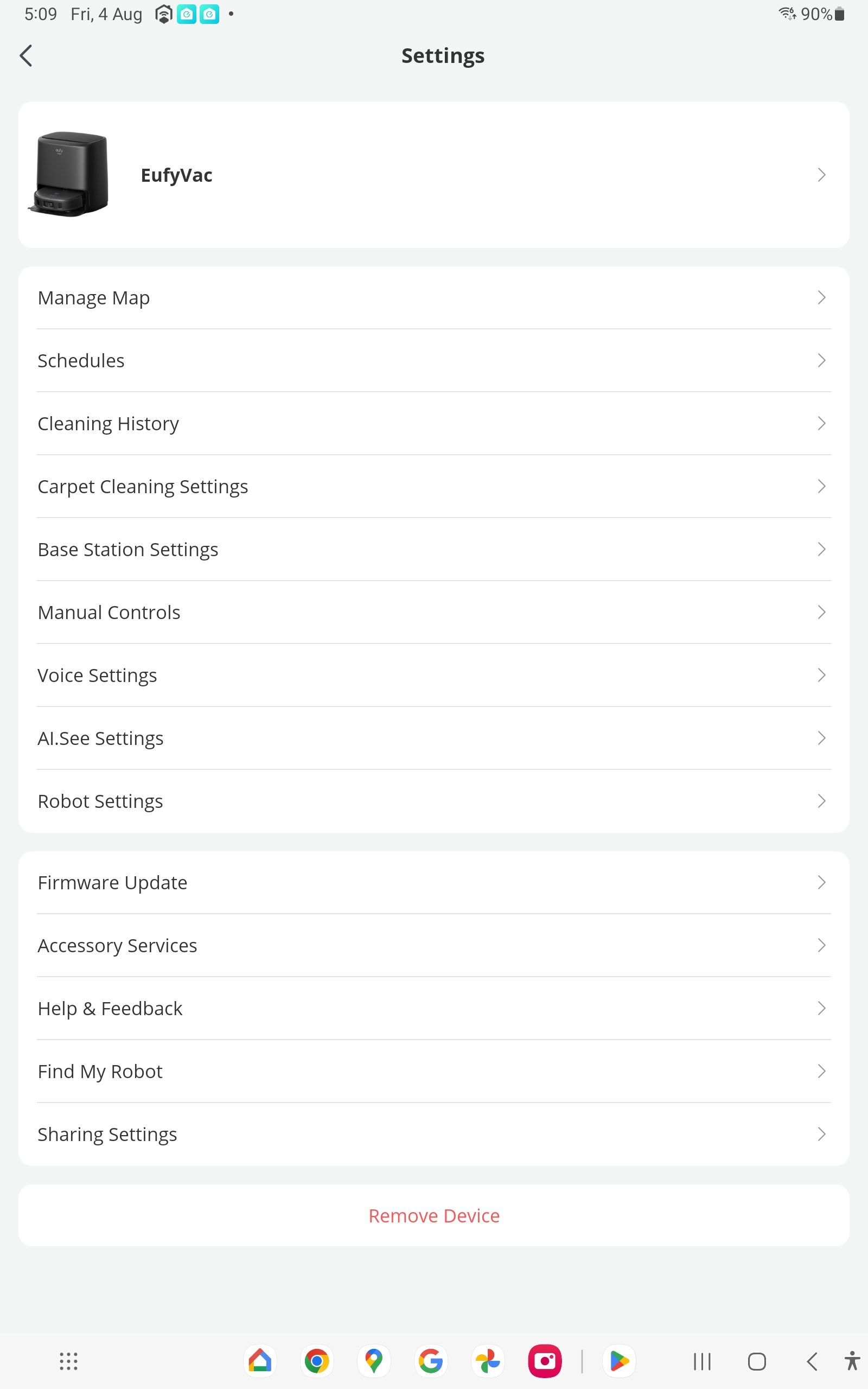Open the app drawer grid icon
Viewport: 868px width, 1389px height.
tap(69, 1361)
